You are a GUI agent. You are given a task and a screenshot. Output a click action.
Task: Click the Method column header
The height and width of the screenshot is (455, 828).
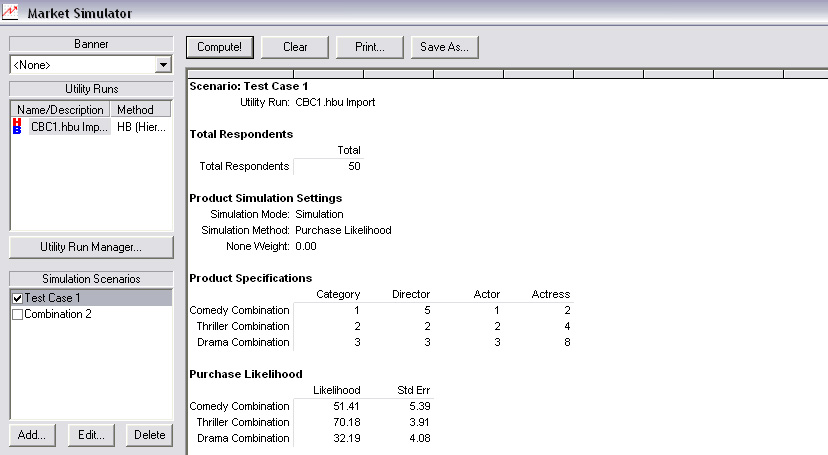[140, 110]
